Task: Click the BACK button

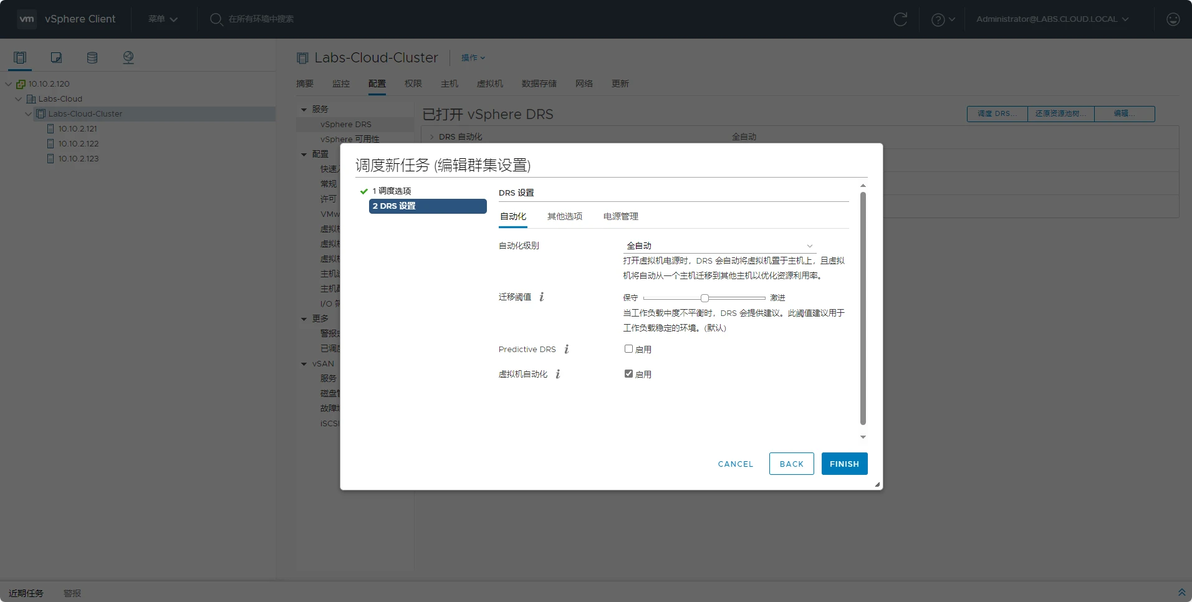Action: click(791, 464)
